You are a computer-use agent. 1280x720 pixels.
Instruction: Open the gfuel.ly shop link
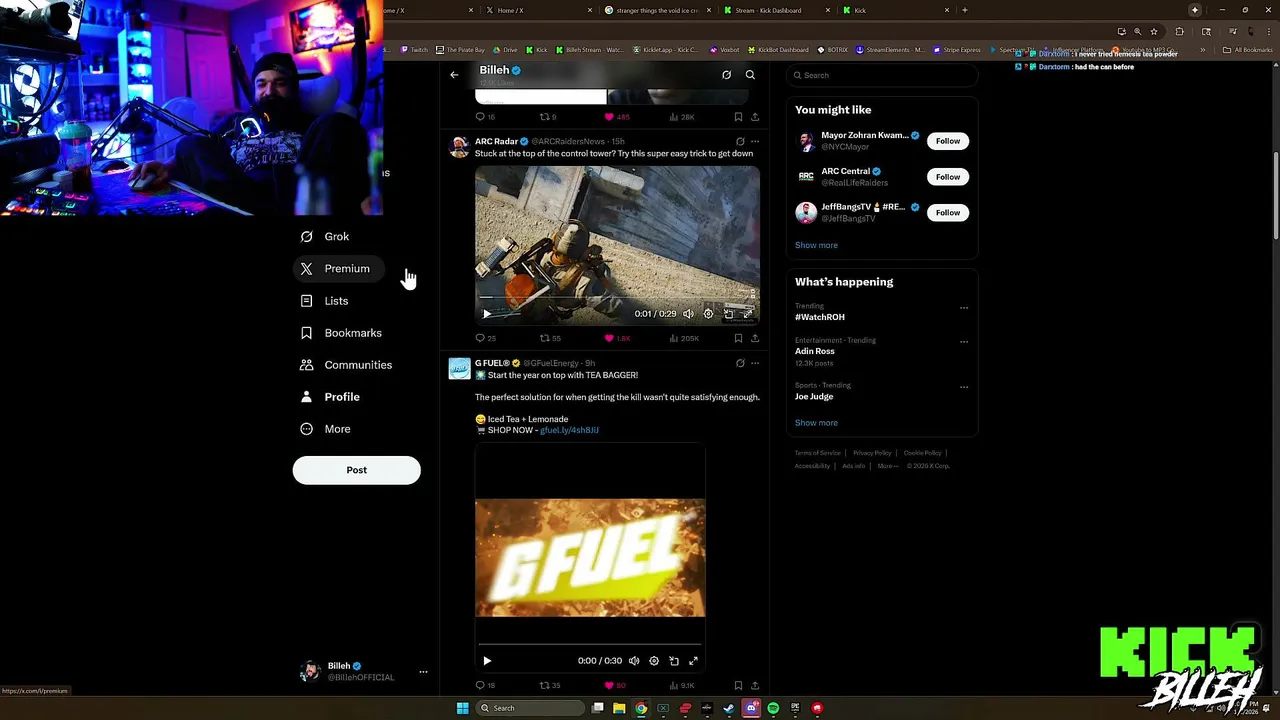click(x=569, y=430)
